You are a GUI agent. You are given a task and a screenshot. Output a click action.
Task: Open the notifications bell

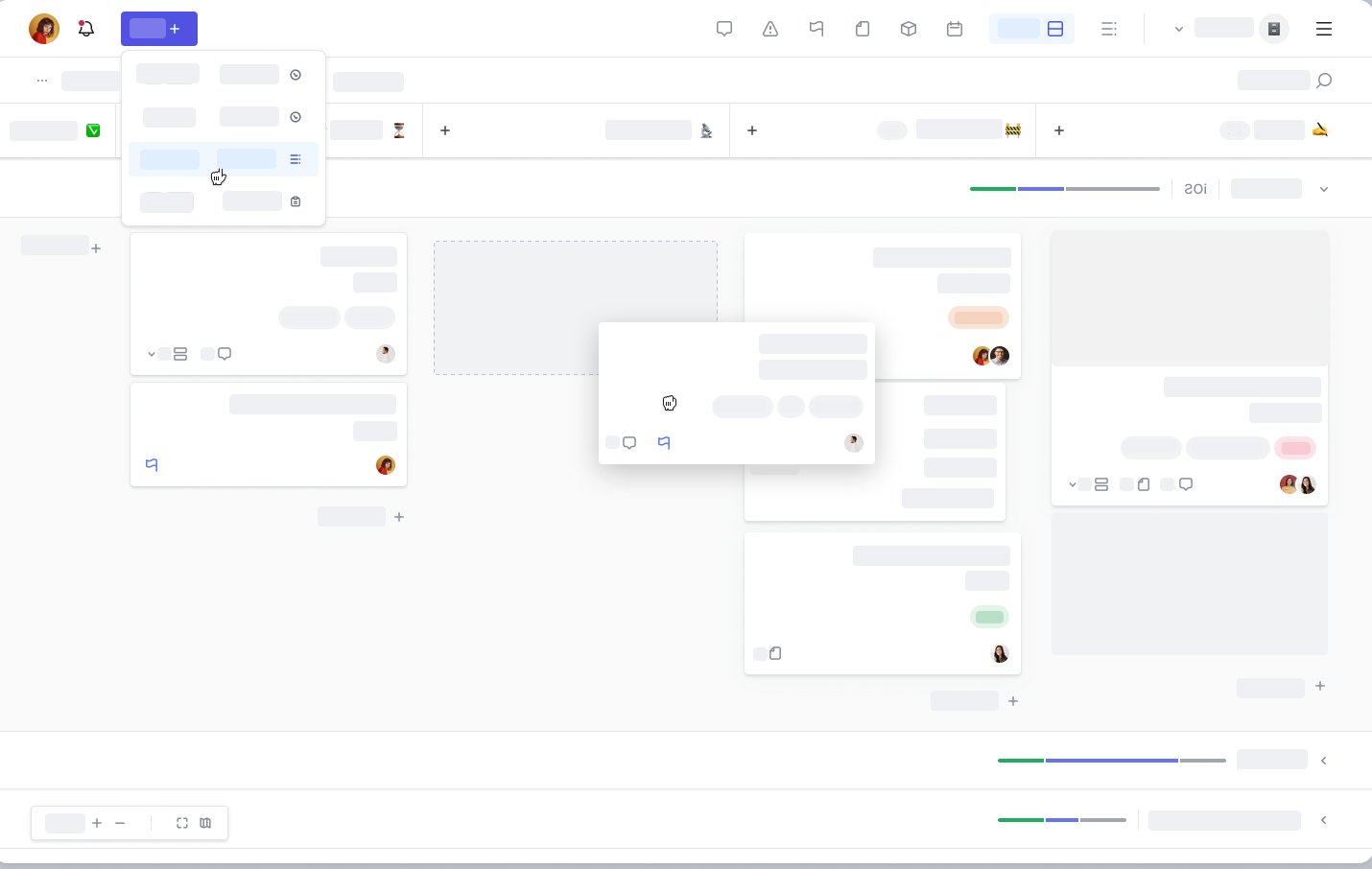(x=86, y=29)
